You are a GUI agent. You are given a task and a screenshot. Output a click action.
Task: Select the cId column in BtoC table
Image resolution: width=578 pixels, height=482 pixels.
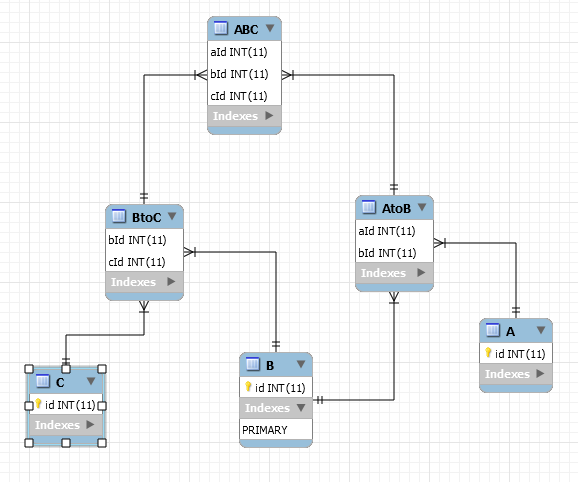[144, 262]
